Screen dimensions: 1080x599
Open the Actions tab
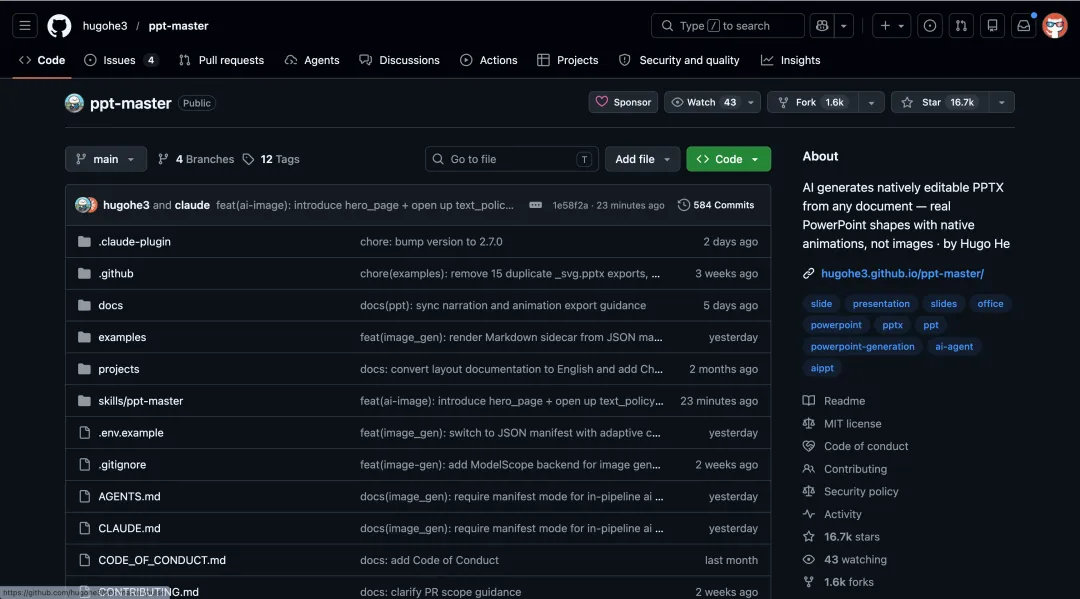tap(488, 60)
